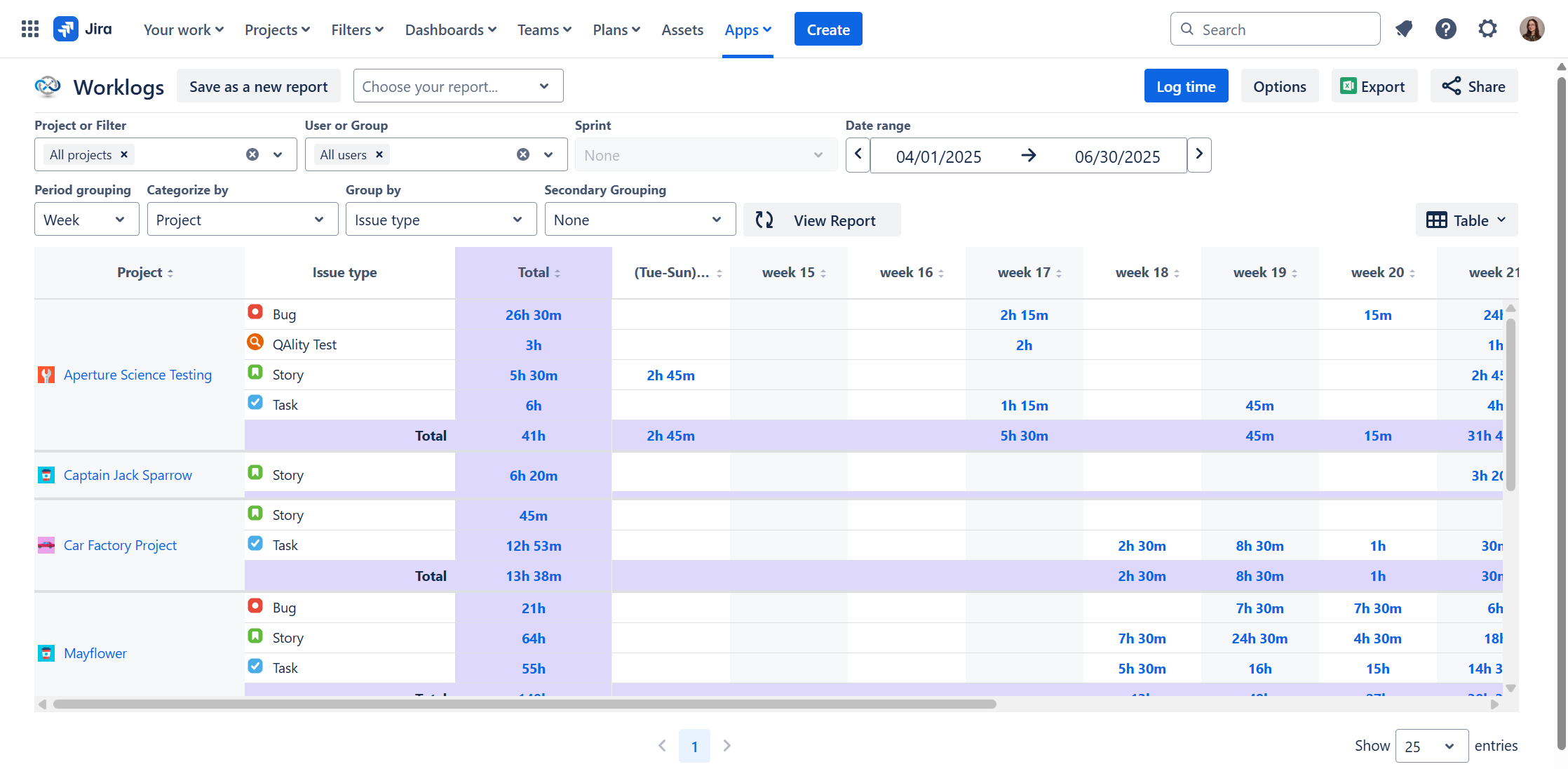This screenshot has width=1568, height=769.
Task: Click the Log time button
Action: (x=1187, y=86)
